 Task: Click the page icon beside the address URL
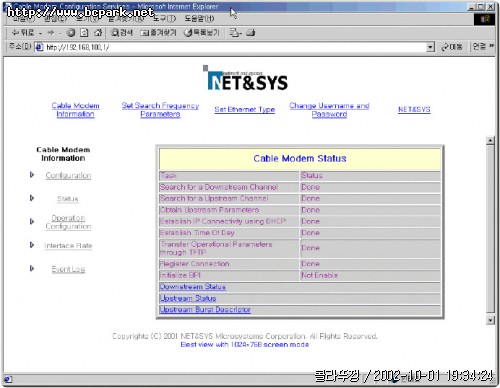coord(39,47)
